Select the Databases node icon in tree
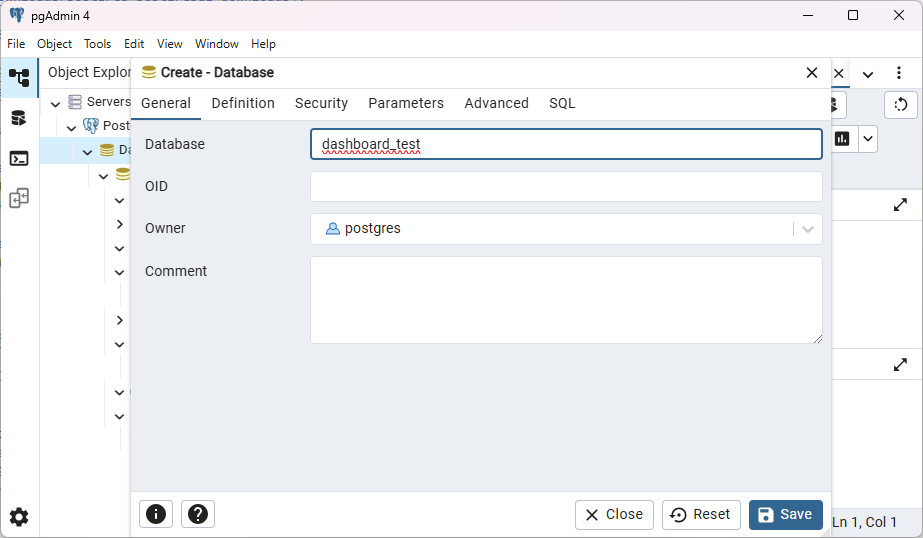Image resolution: width=923 pixels, height=538 pixels. [x=107, y=150]
